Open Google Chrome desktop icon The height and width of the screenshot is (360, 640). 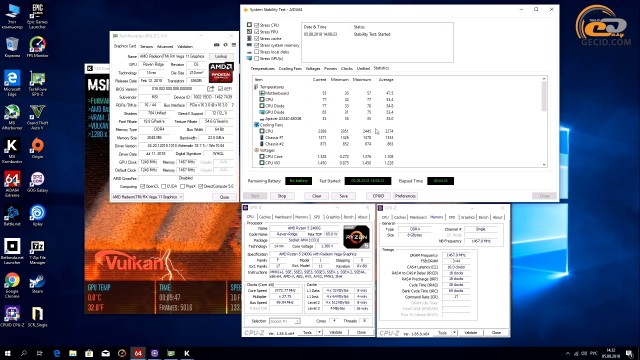(x=12, y=285)
